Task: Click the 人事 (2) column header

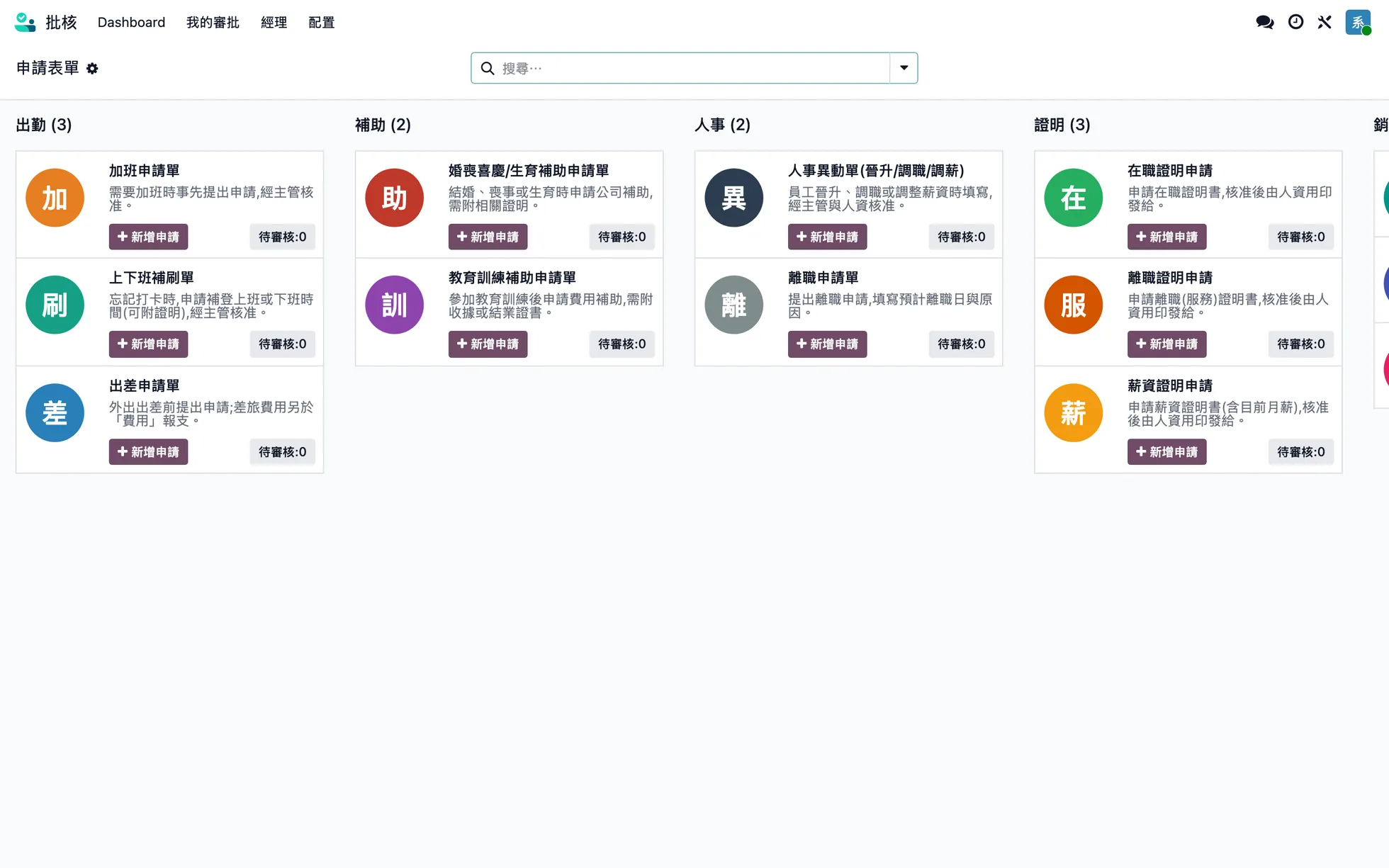Action: point(722,125)
